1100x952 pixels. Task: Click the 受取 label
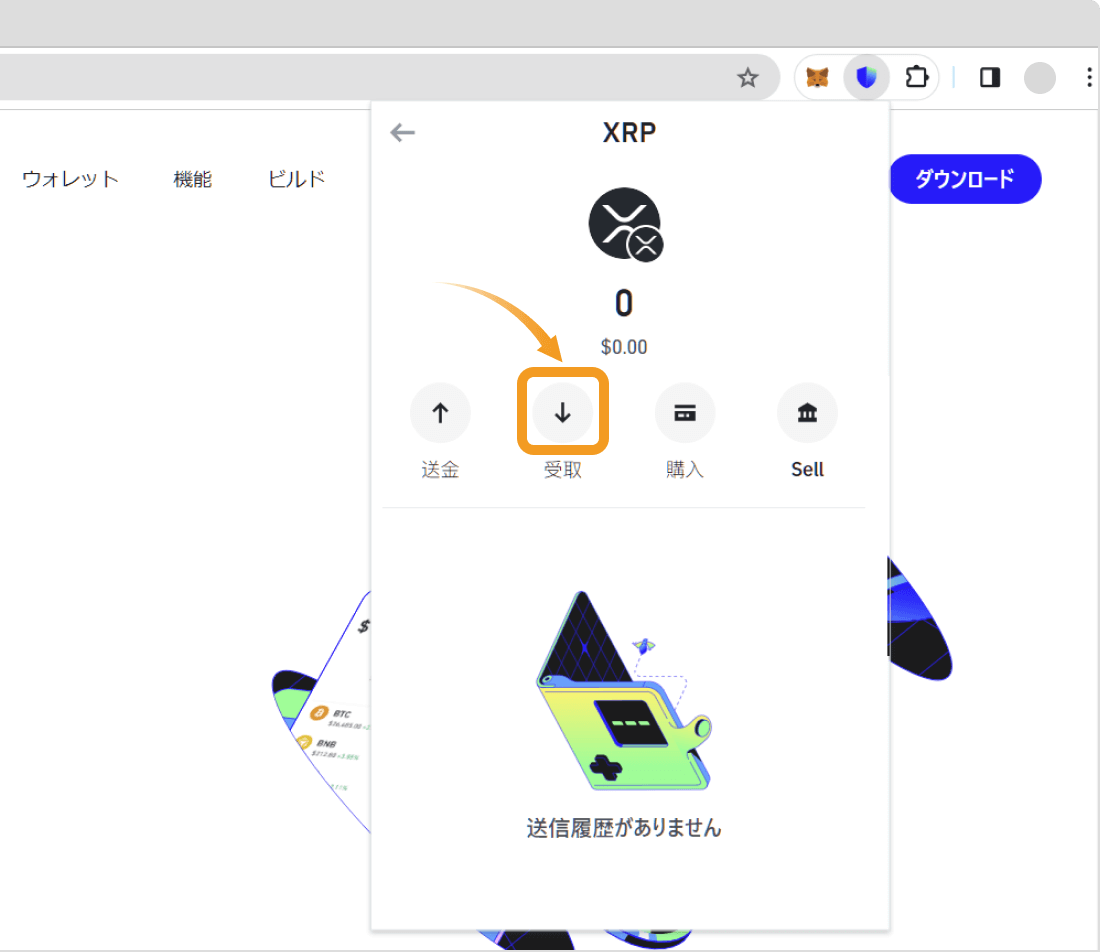(x=563, y=469)
